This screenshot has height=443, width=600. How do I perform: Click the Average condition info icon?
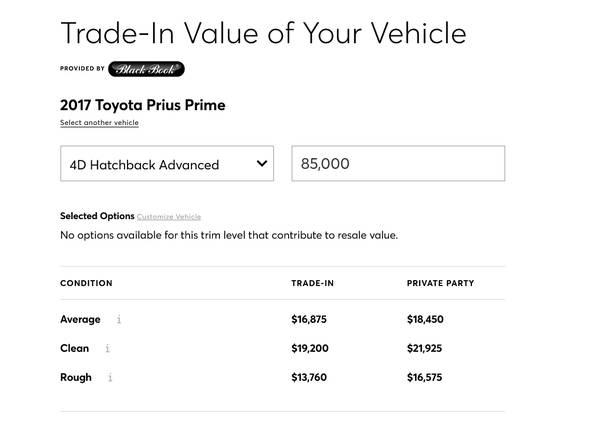tap(119, 319)
